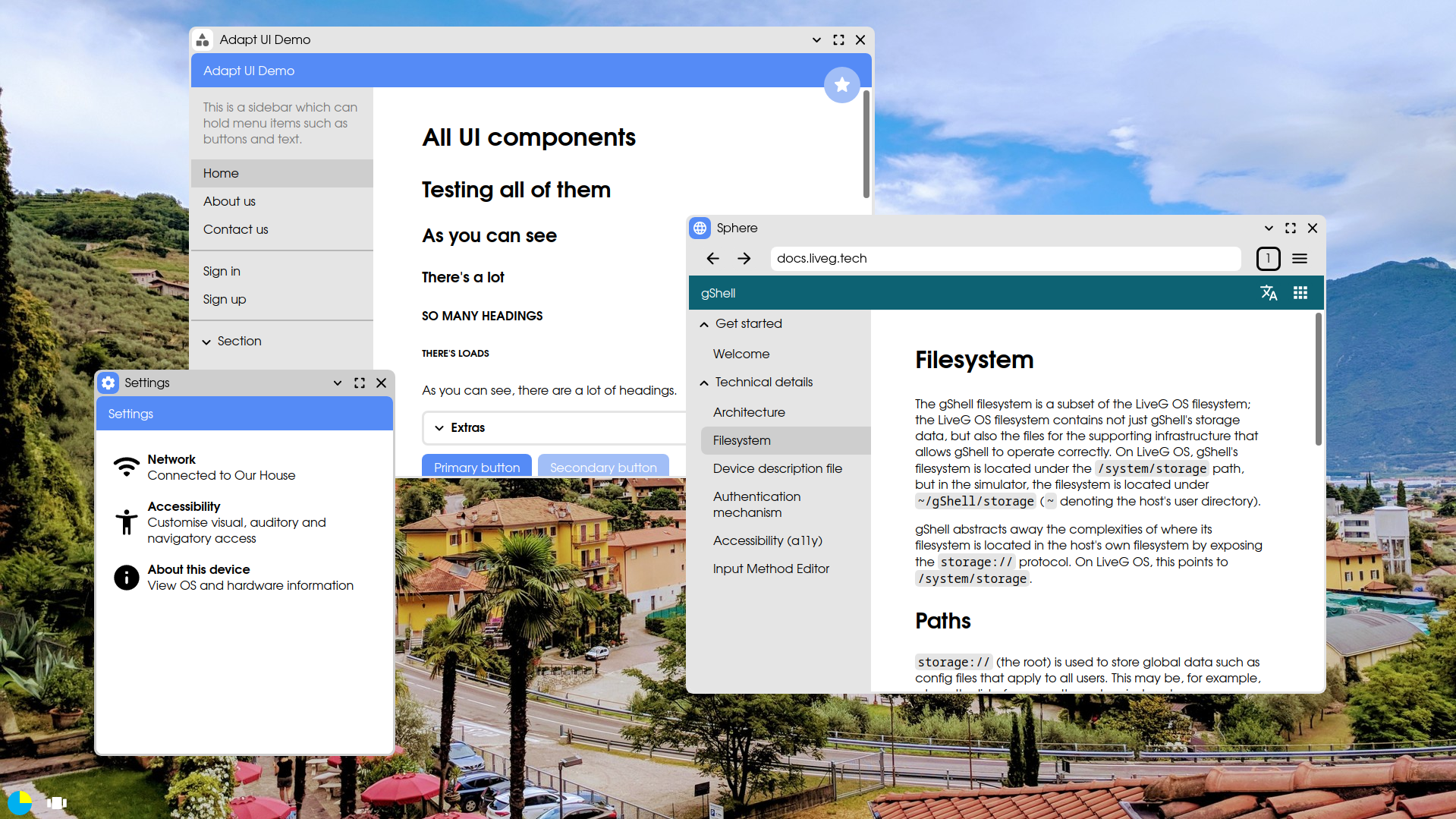Click the docs.liveg.tech address bar
Image resolution: width=1456 pixels, height=819 pixels.
(x=1005, y=259)
